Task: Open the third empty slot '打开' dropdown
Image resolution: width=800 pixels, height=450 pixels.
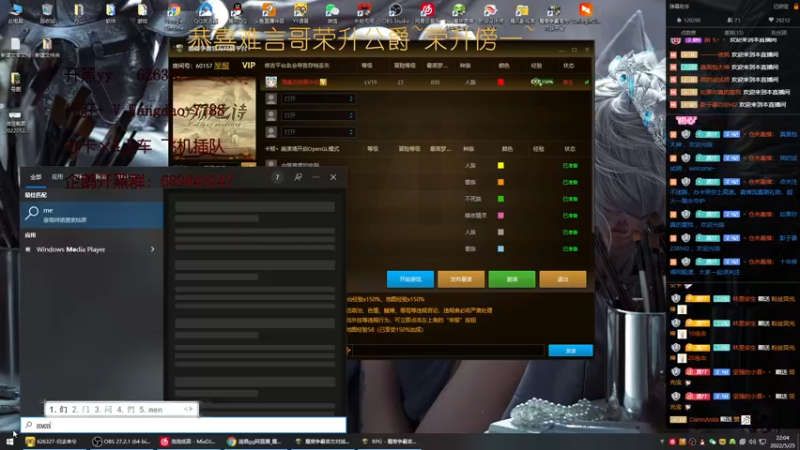Action: 318,132
